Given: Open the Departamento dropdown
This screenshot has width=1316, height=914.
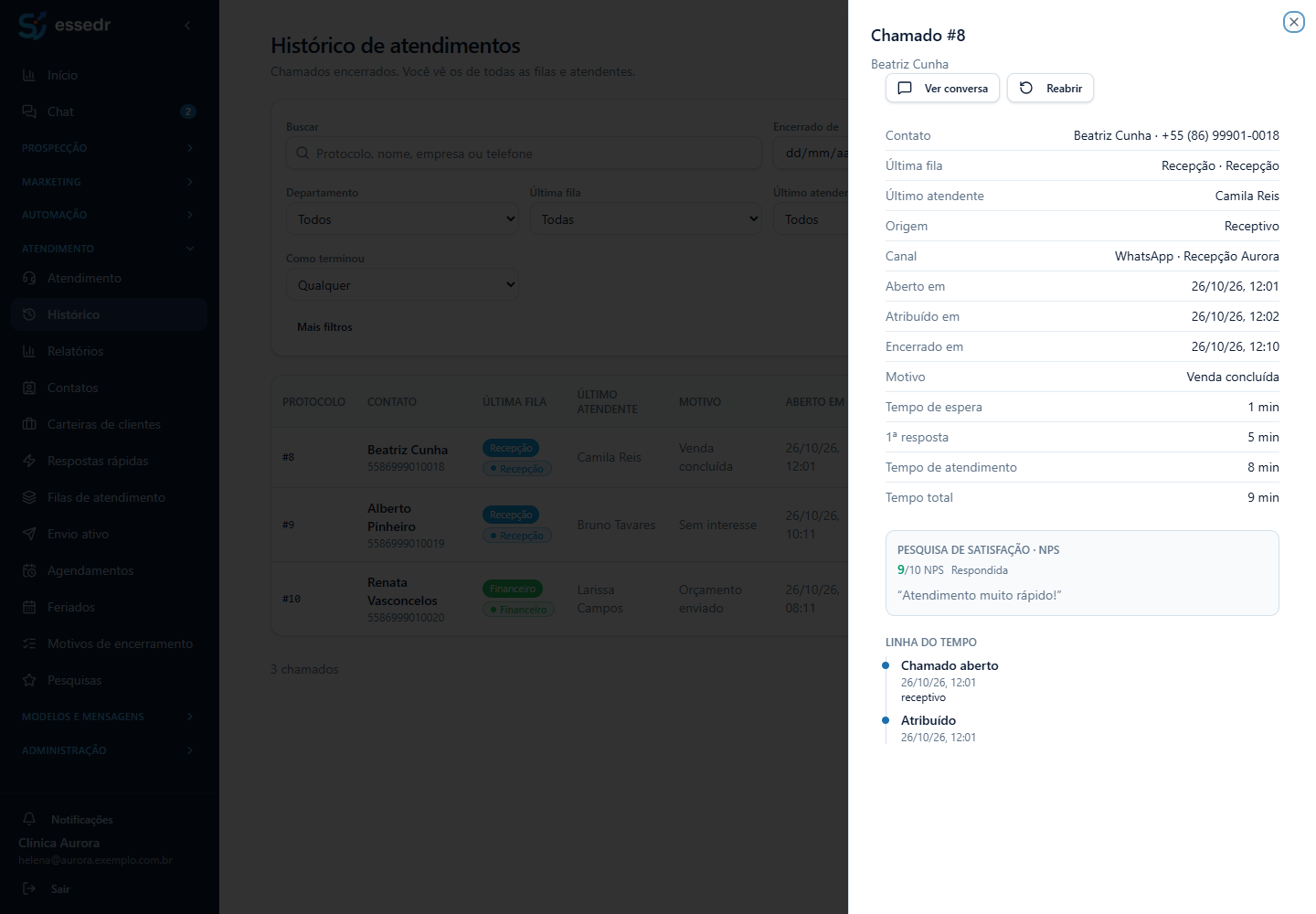Looking at the screenshot, I should coord(402,219).
